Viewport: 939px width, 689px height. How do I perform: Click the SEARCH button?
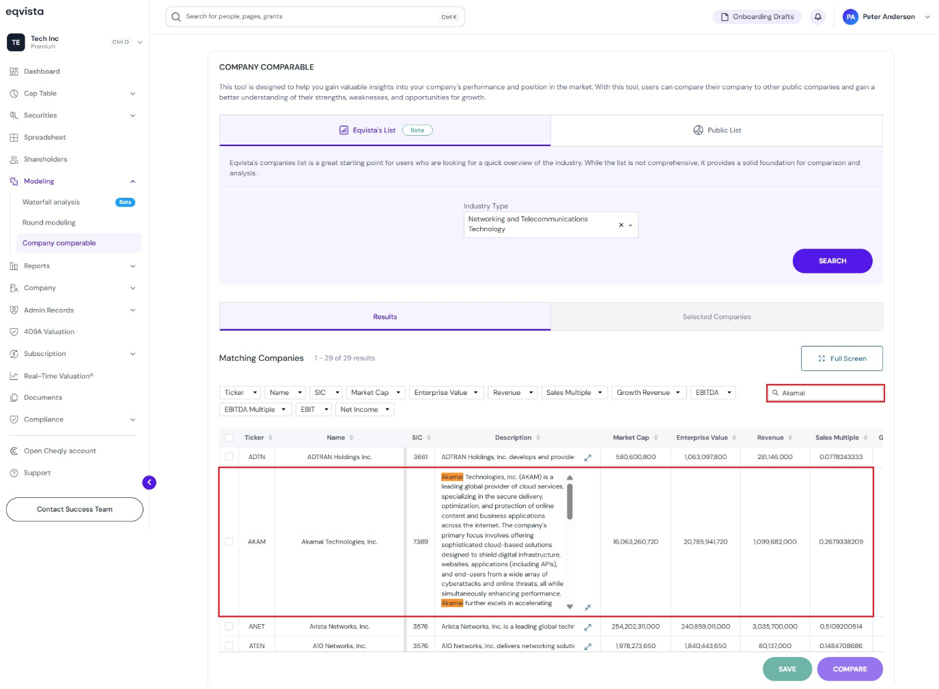point(832,261)
